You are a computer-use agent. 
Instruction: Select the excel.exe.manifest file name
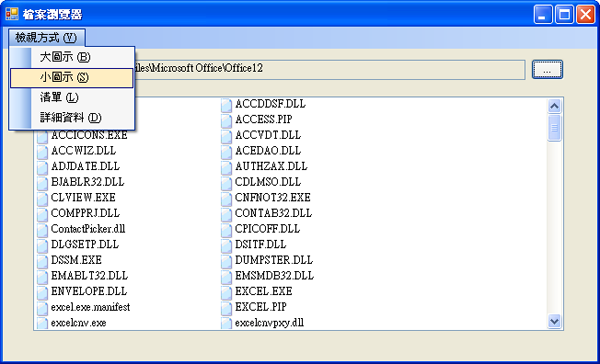click(90, 307)
